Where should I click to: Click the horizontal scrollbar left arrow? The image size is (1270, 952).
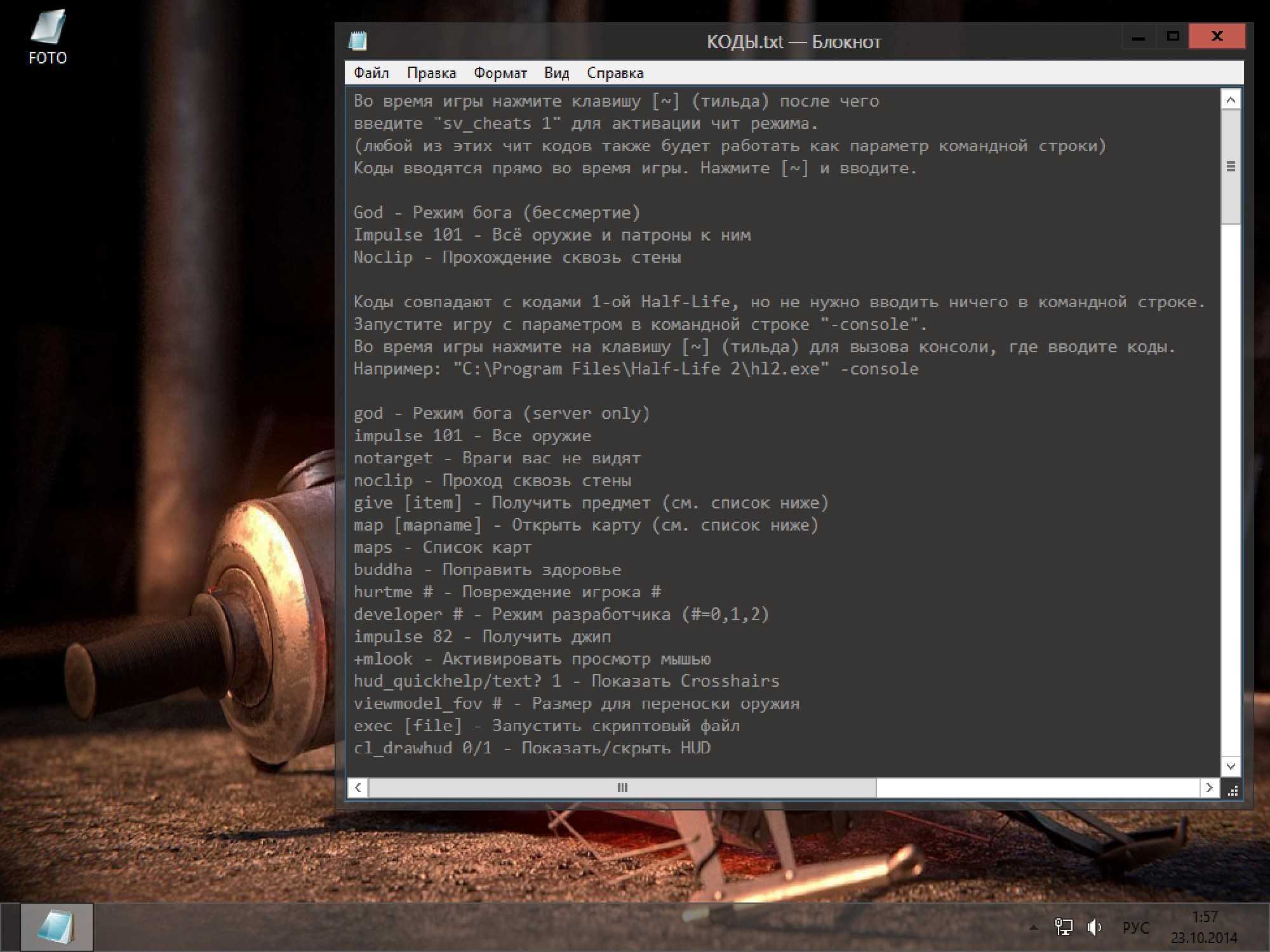[x=358, y=788]
